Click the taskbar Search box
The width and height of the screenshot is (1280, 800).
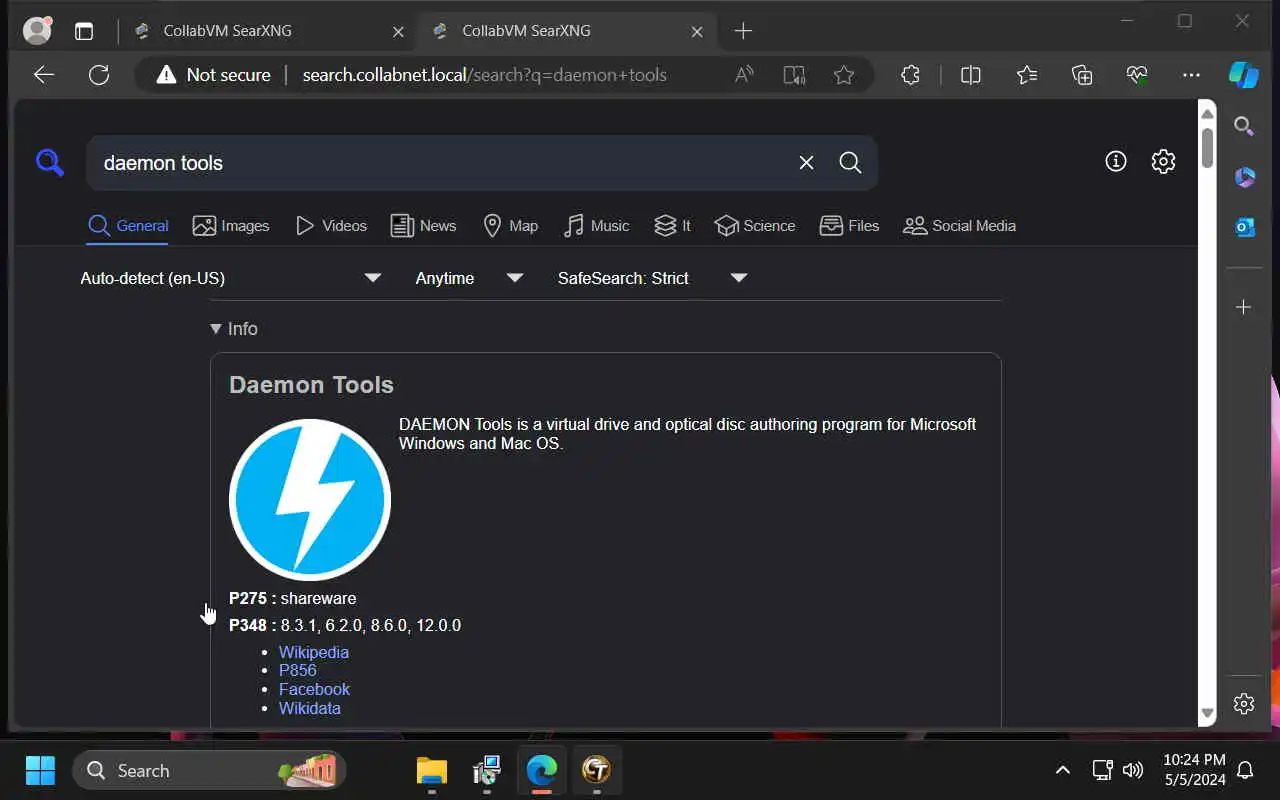click(209, 770)
